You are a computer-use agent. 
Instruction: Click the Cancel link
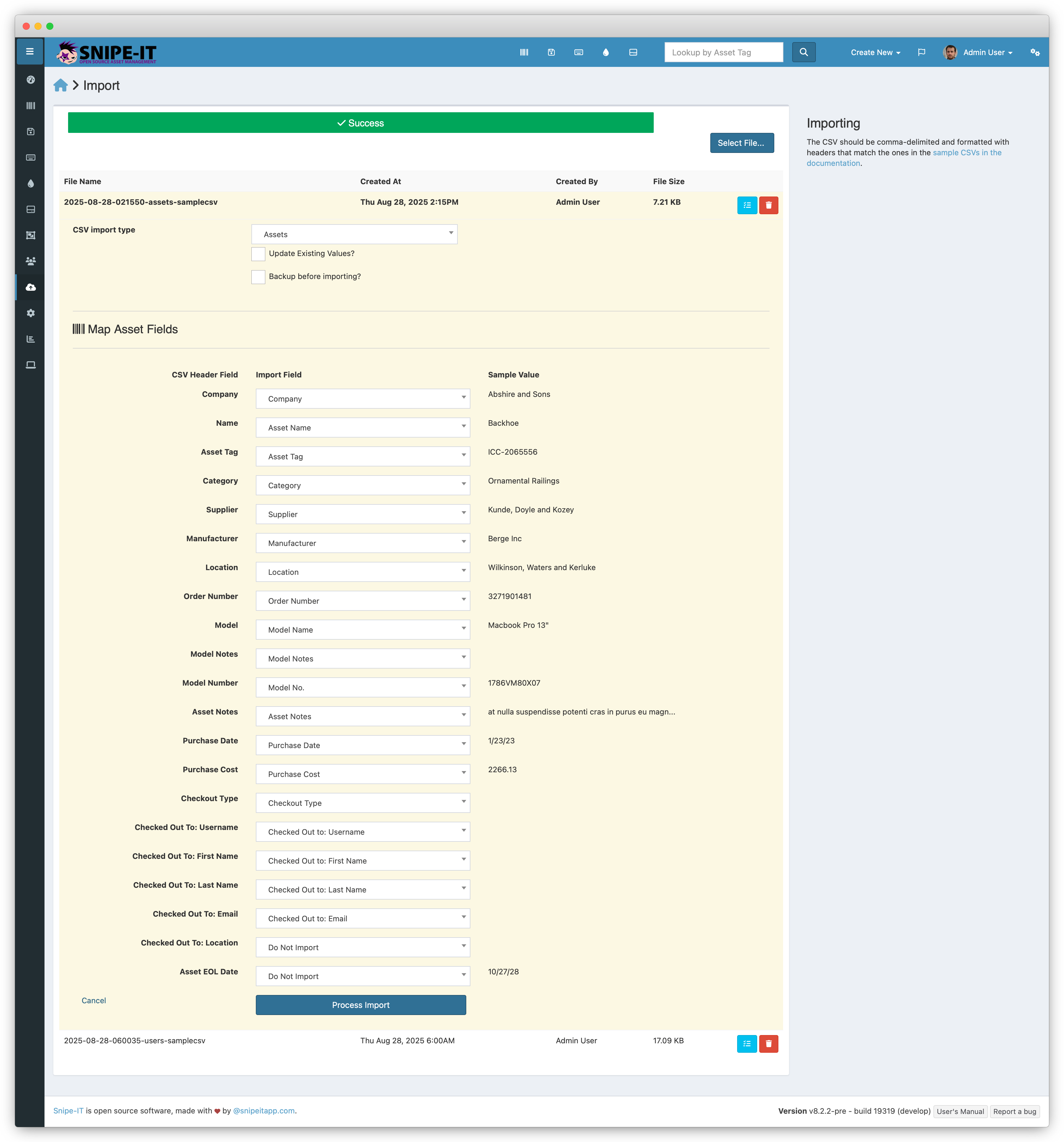pos(94,1001)
